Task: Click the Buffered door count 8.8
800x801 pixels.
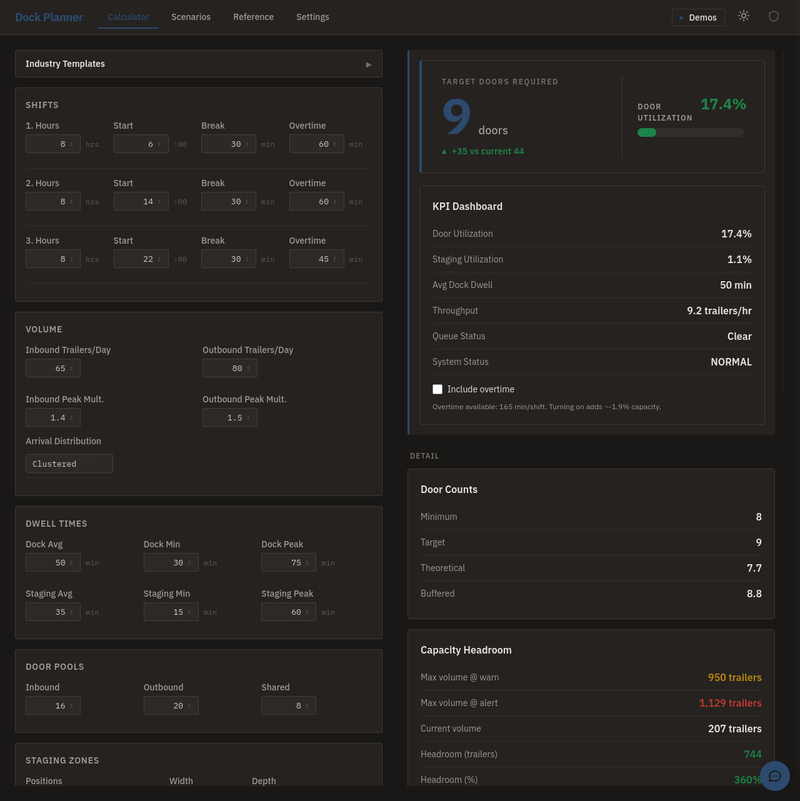Action: pos(754,594)
